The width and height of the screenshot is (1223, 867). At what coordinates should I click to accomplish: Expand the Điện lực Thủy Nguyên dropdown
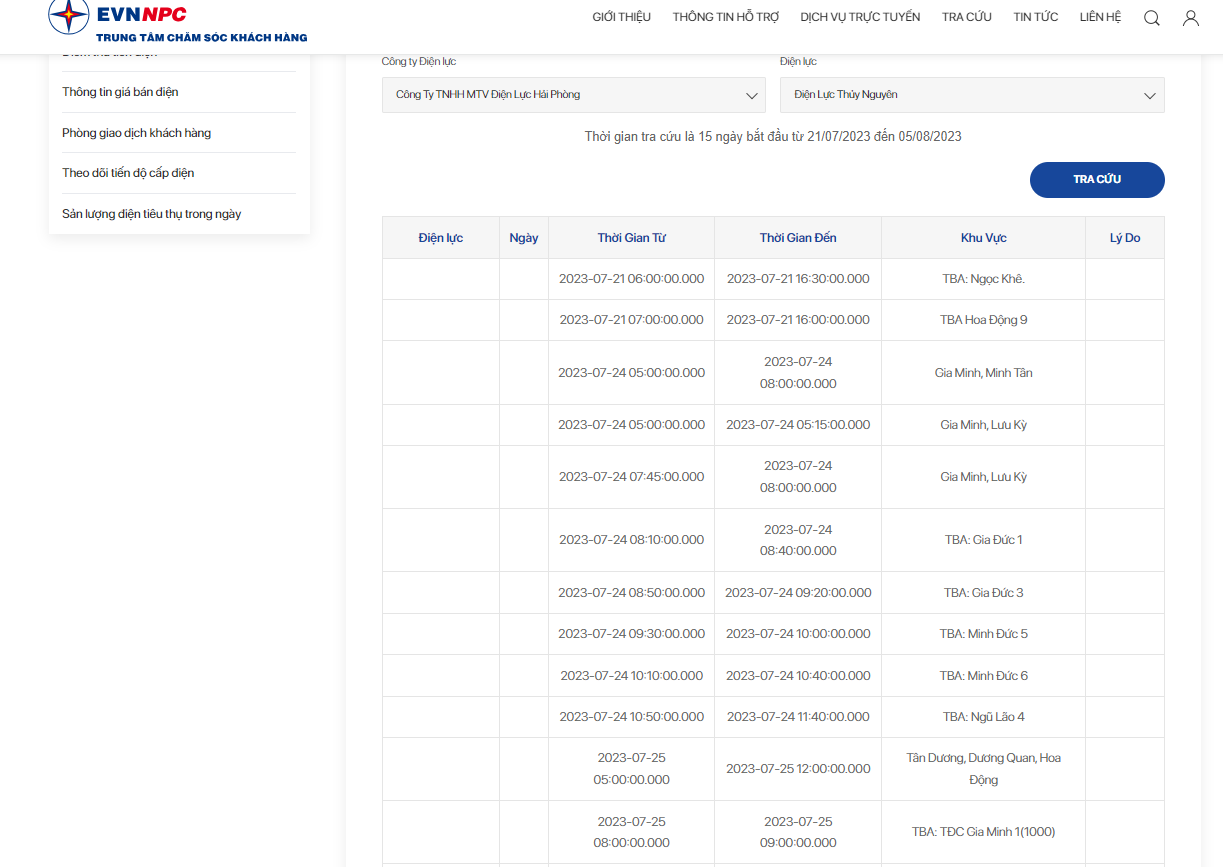pos(972,95)
